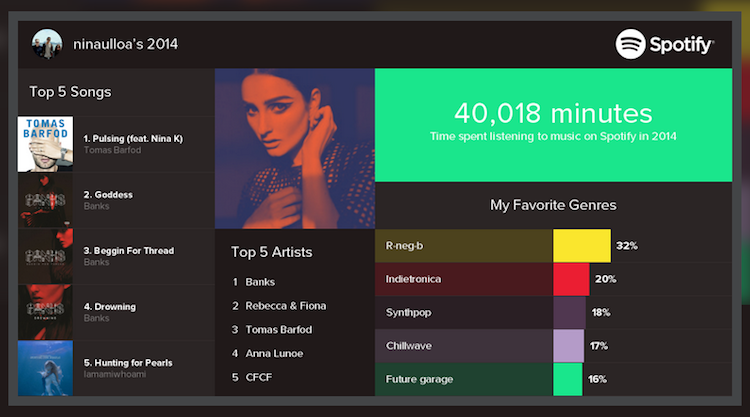Select the "Top 5 Songs" heading
This screenshot has height=417, width=750.
point(70,92)
